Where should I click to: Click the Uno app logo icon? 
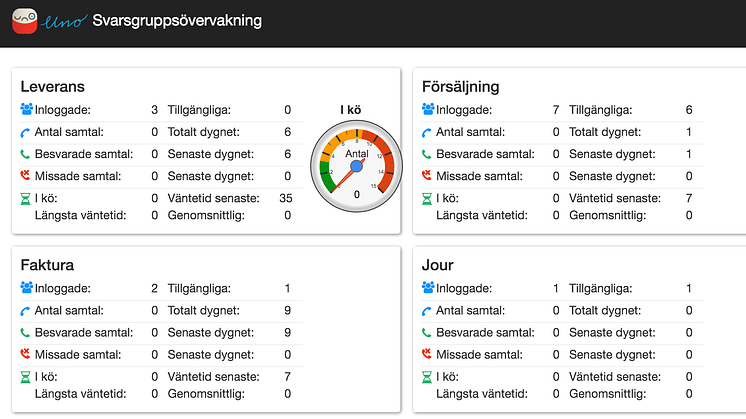(x=25, y=20)
